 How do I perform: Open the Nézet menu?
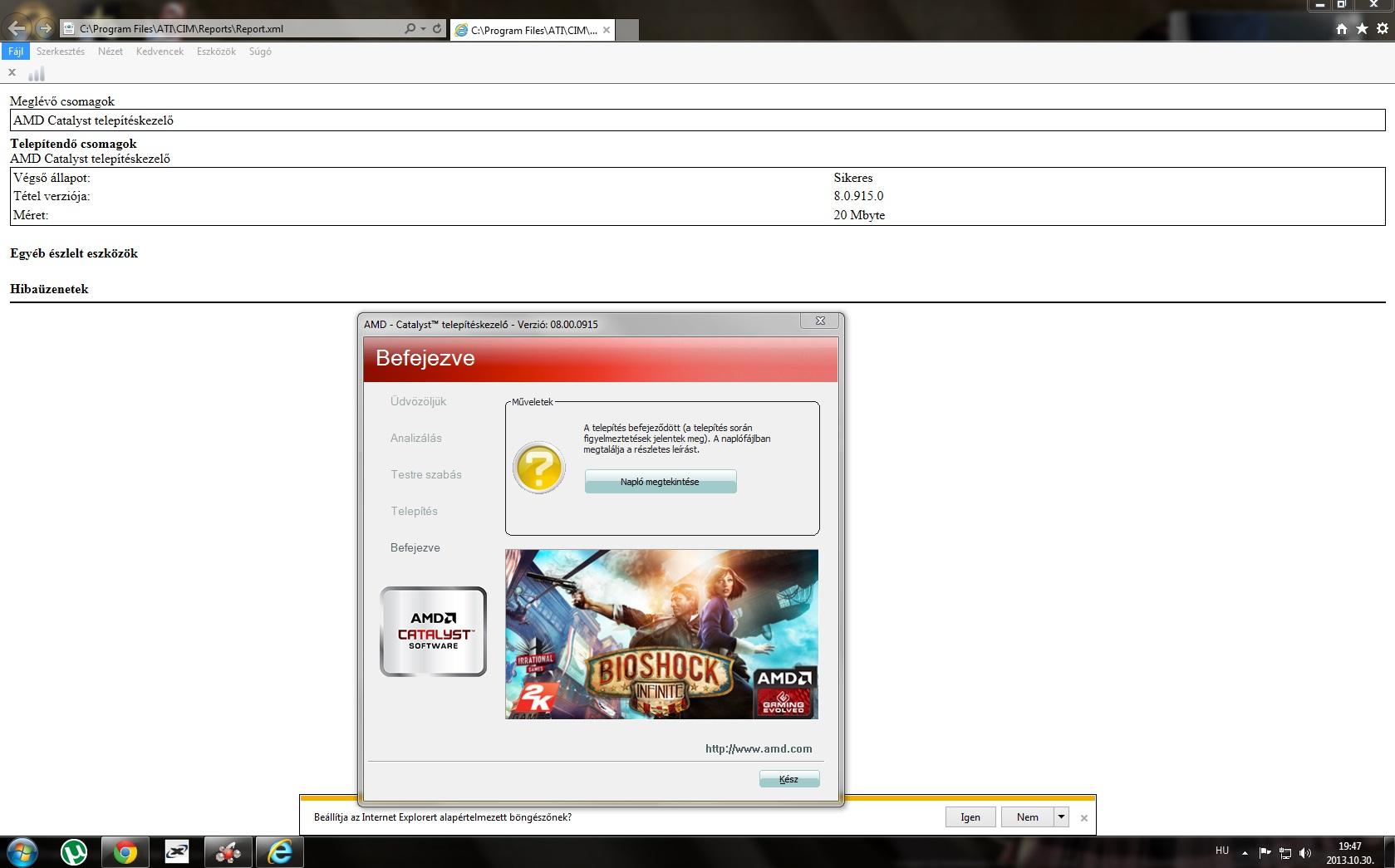(x=111, y=51)
